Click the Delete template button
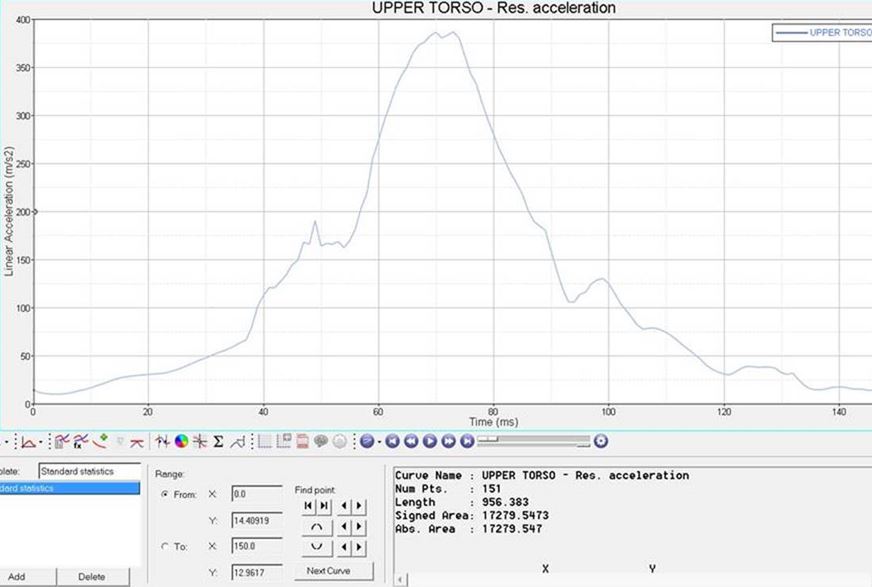 pyautogui.click(x=92, y=577)
